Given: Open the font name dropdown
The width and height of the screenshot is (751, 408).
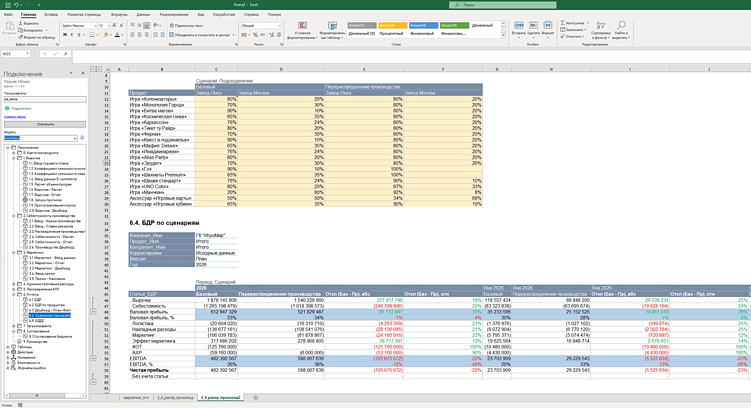Looking at the screenshot, I should (80, 26).
